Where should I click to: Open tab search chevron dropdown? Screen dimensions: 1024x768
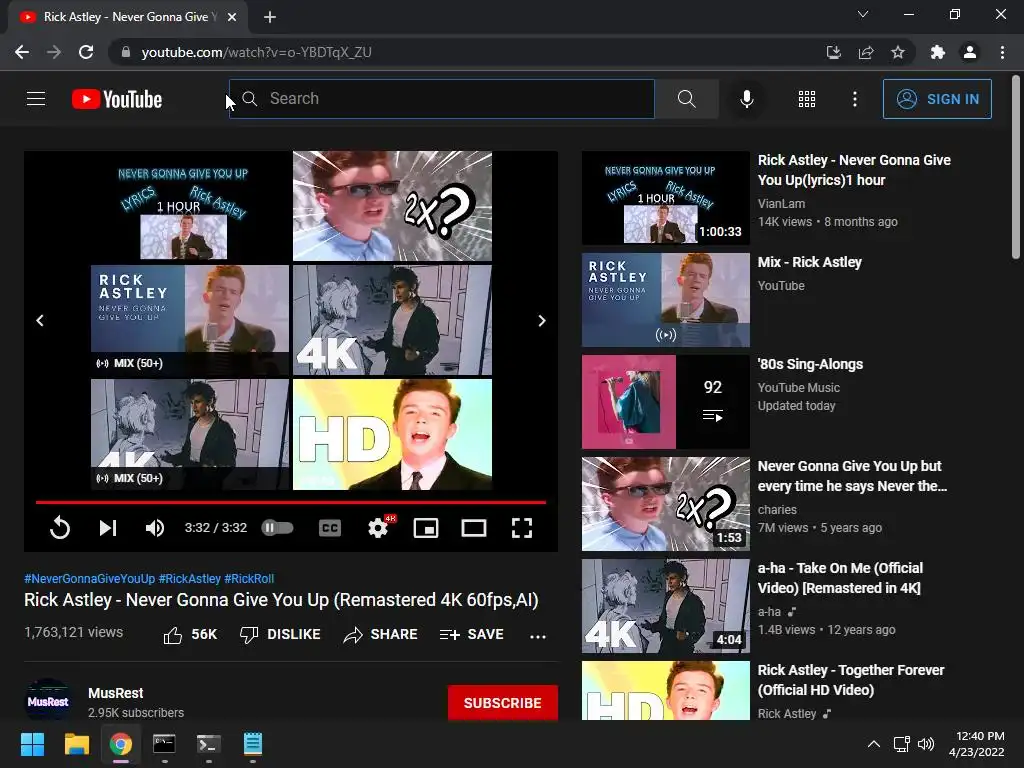click(863, 14)
